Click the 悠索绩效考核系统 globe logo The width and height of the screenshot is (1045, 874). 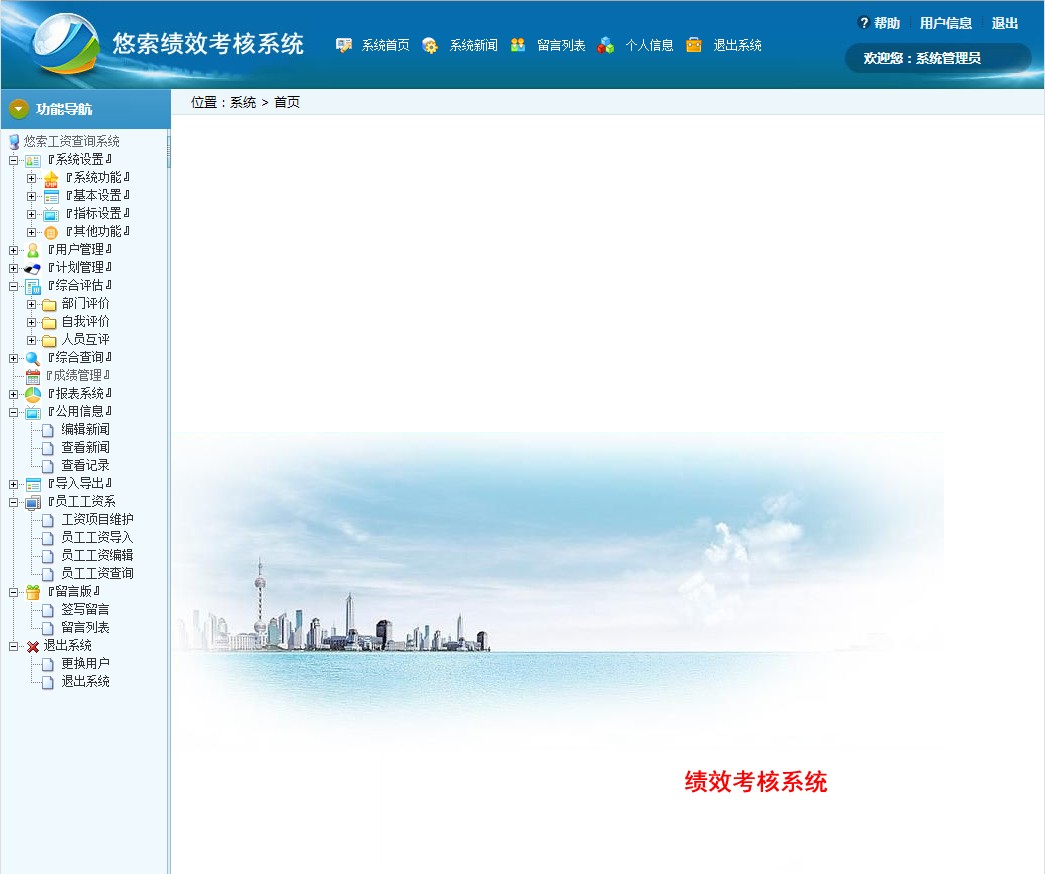click(x=65, y=43)
